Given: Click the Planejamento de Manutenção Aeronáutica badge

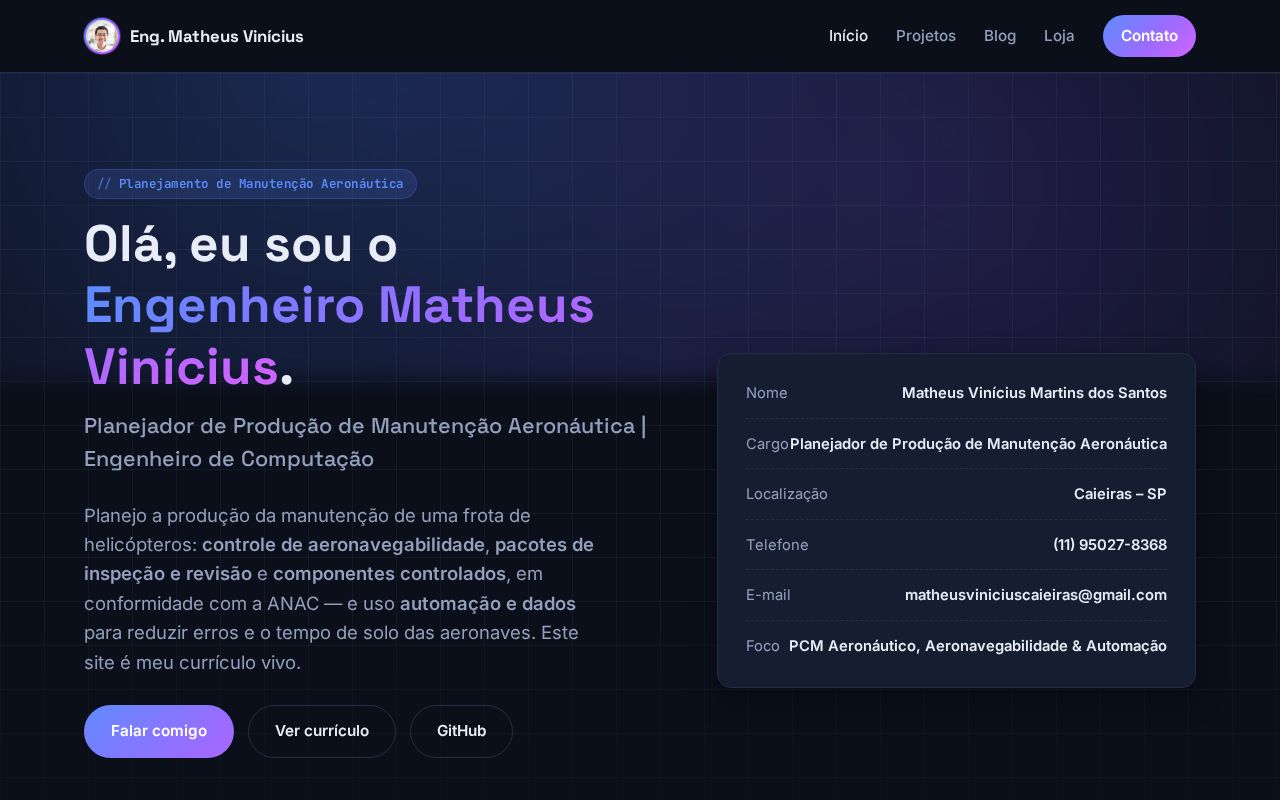Looking at the screenshot, I should pyautogui.click(x=250, y=184).
